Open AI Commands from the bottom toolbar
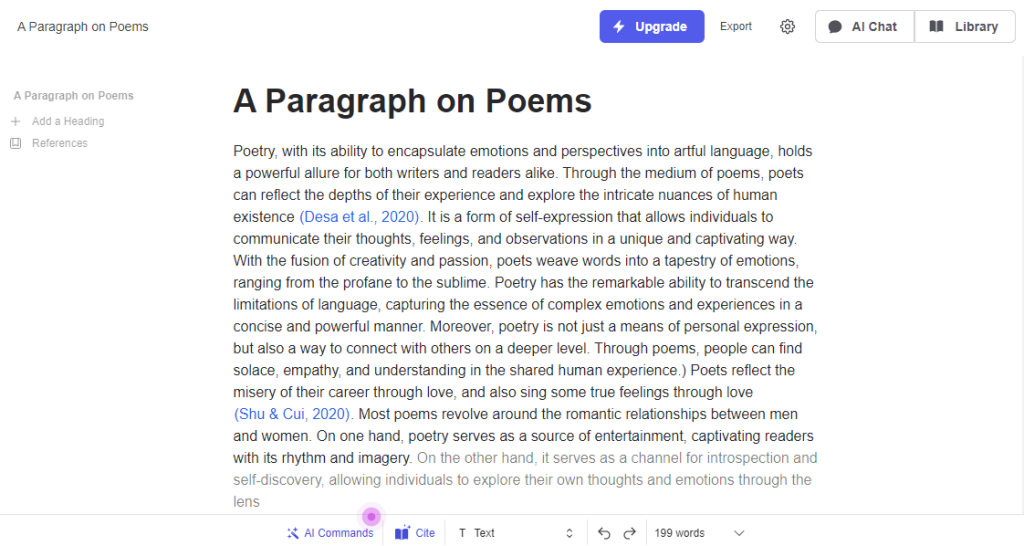Screen dimensions: 1024x546 pos(330,533)
